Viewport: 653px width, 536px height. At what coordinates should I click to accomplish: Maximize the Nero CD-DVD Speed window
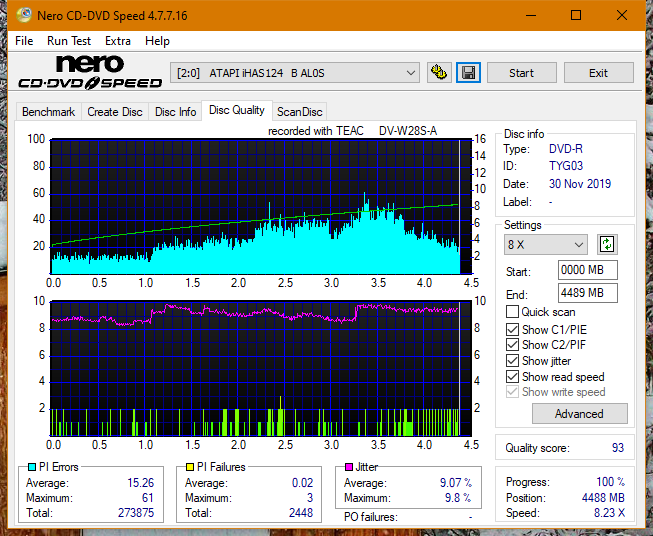pos(576,15)
